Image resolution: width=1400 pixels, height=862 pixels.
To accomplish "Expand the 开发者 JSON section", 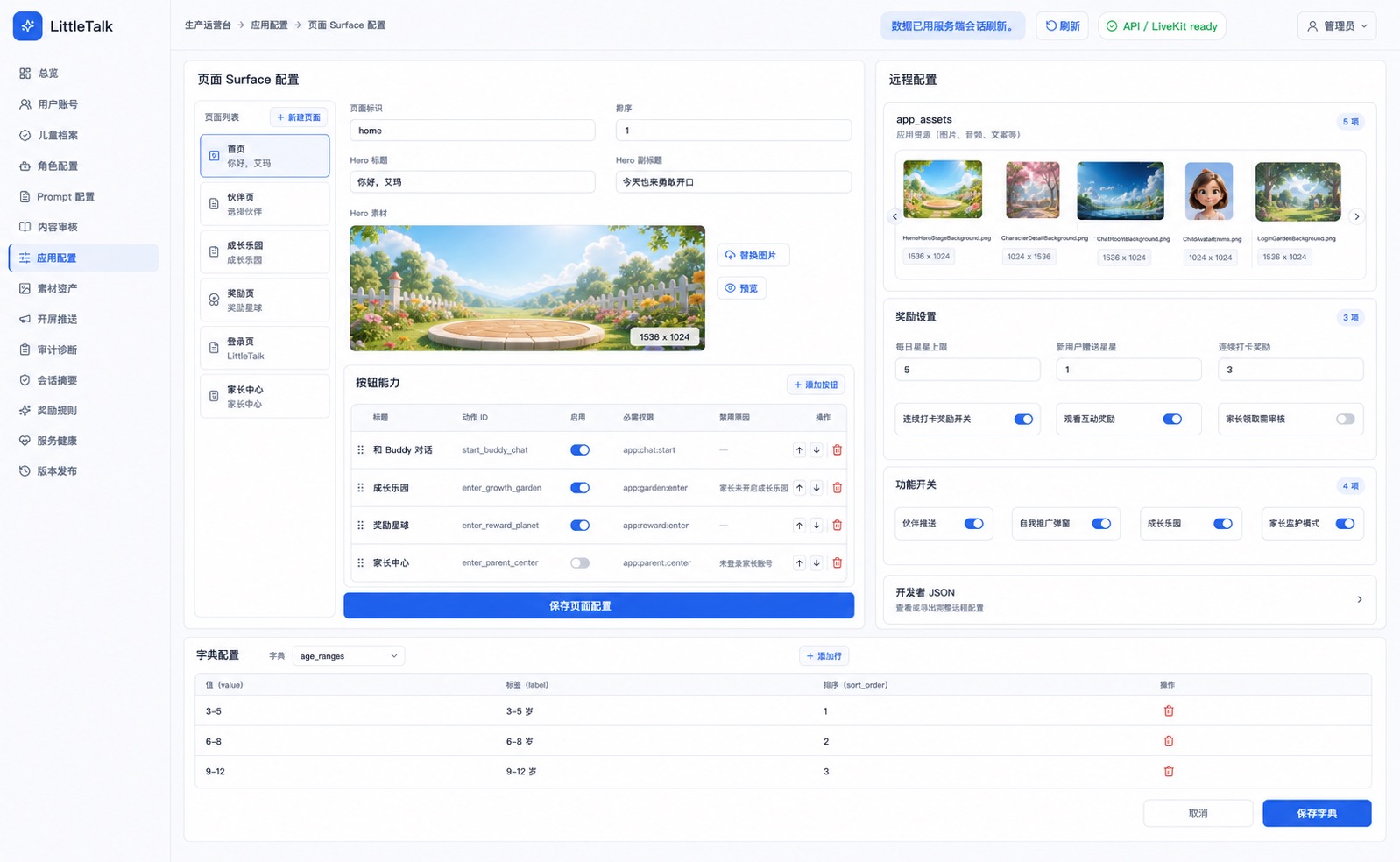I will (1129, 599).
